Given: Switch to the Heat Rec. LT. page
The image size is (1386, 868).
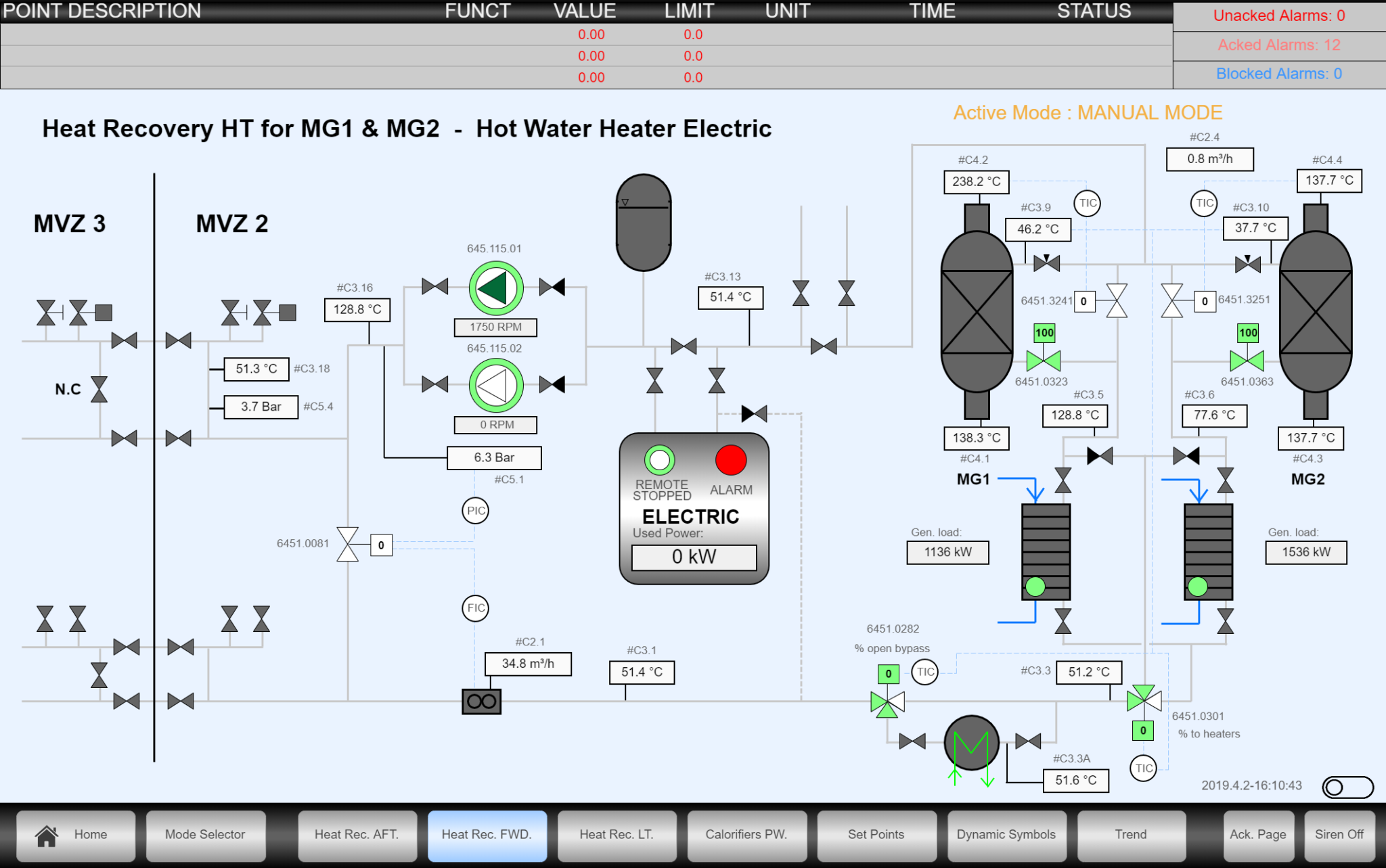Looking at the screenshot, I should [x=617, y=835].
